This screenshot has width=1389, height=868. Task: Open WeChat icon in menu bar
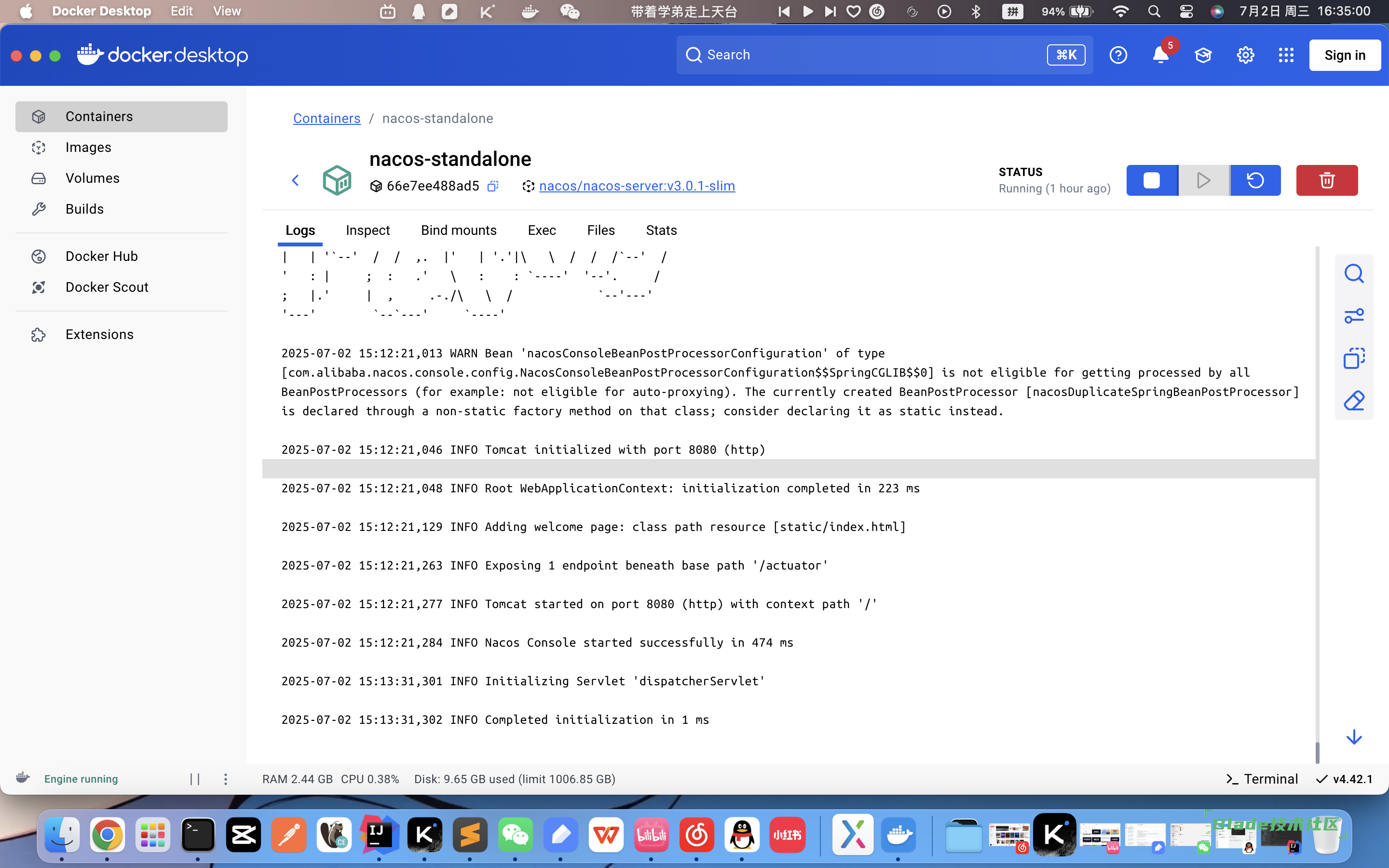pyautogui.click(x=570, y=12)
